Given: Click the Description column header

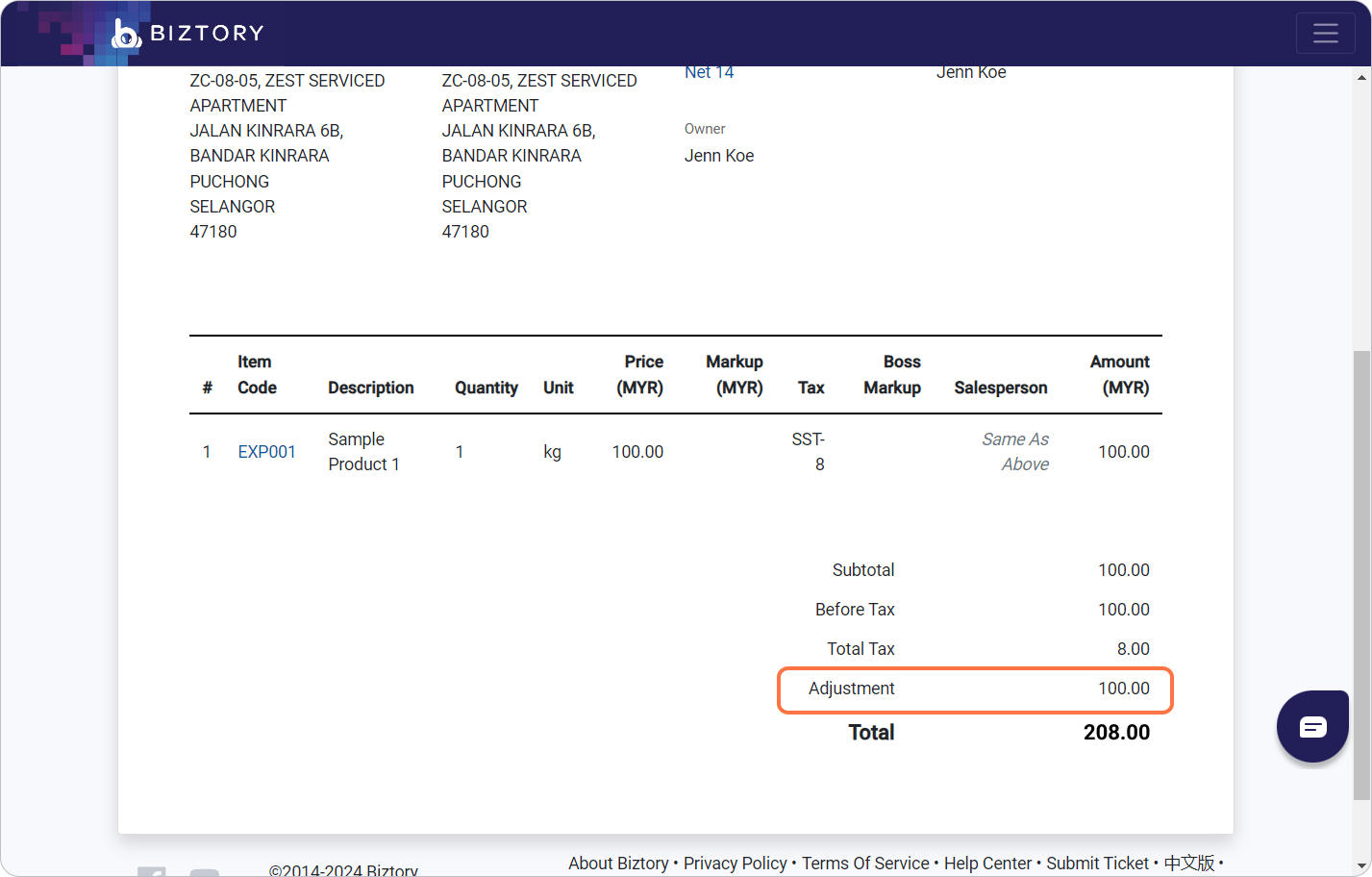Looking at the screenshot, I should (x=371, y=388).
